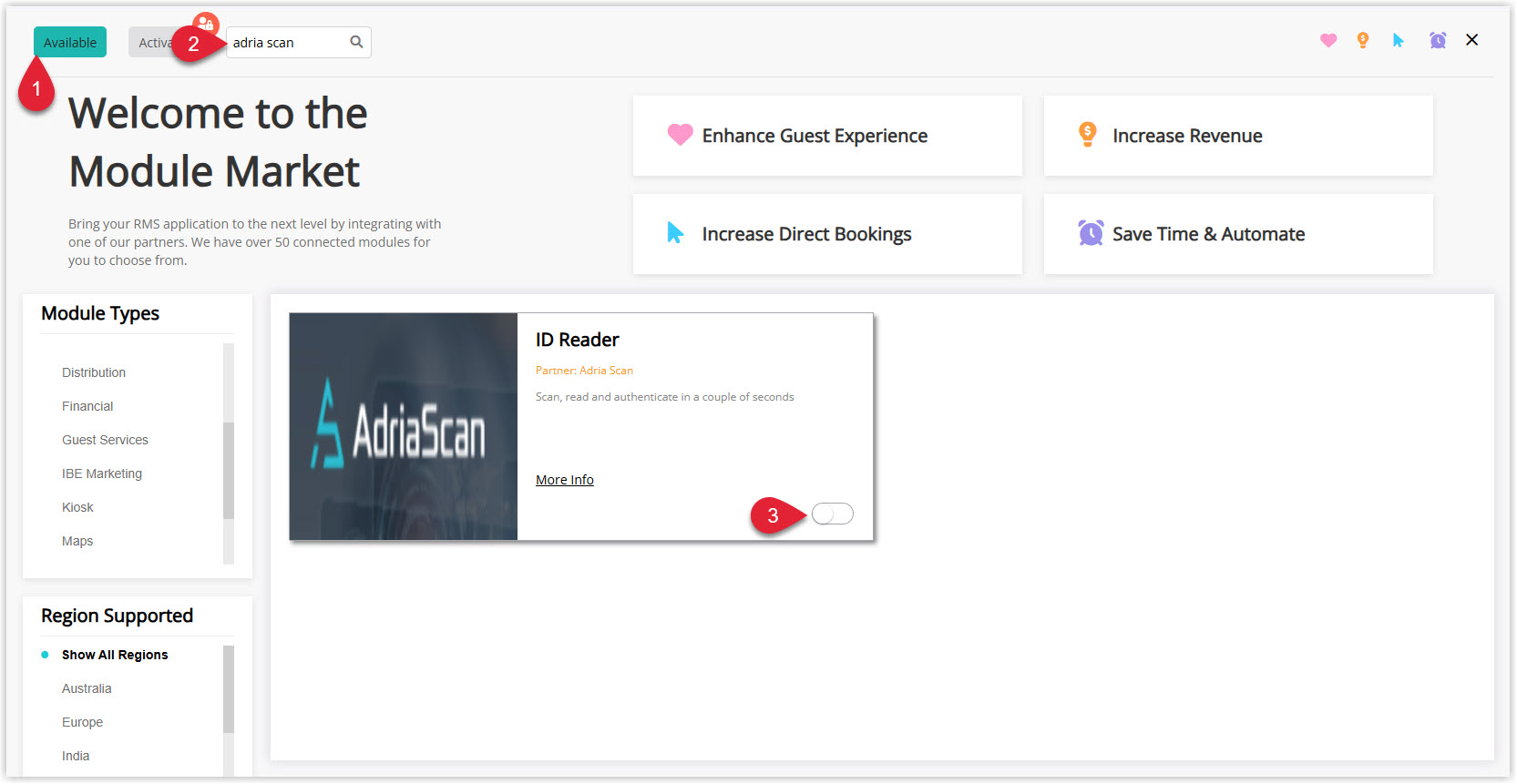1517x784 pixels.
Task: Open Enhance Guest Experience category
Action: [827, 136]
